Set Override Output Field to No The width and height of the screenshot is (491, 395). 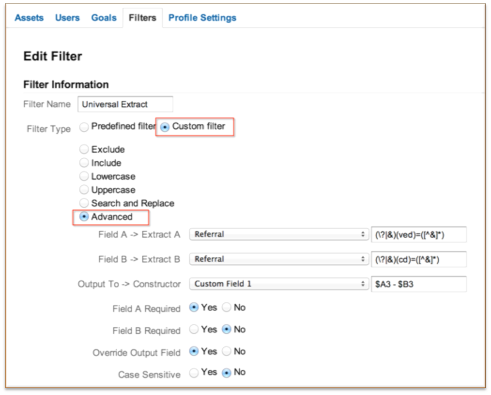point(226,351)
